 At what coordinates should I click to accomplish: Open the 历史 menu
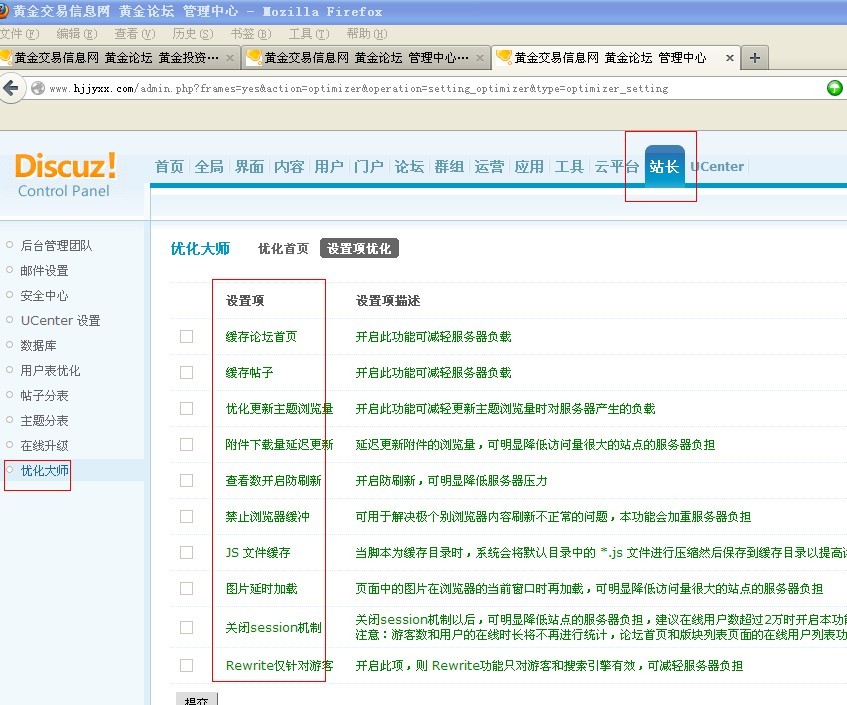(x=192, y=34)
